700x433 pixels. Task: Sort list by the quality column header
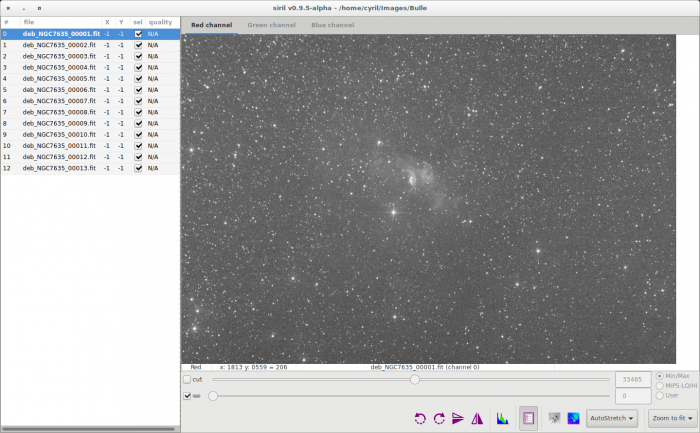162,22
